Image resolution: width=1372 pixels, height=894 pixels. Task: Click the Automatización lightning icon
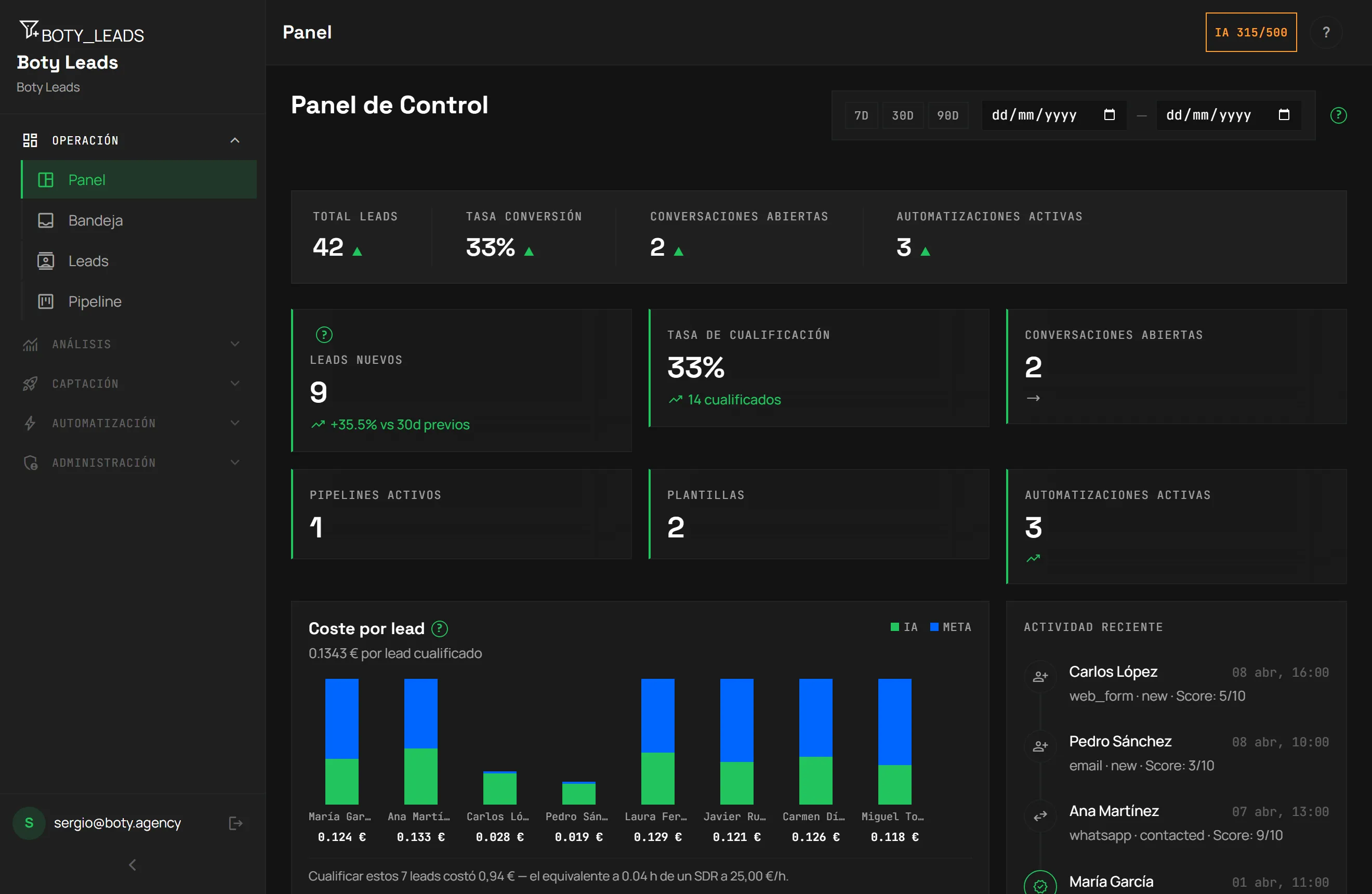(x=30, y=423)
